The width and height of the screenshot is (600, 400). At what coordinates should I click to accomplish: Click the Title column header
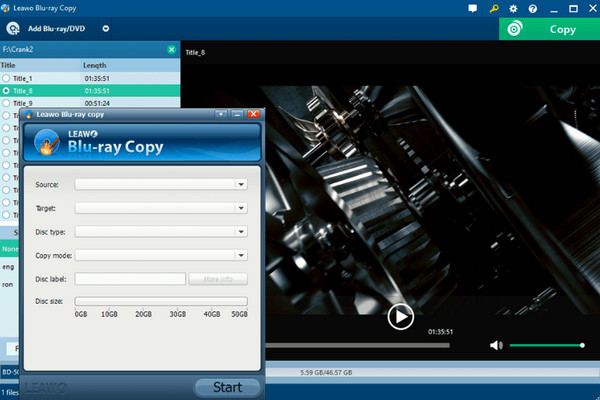coord(8,65)
